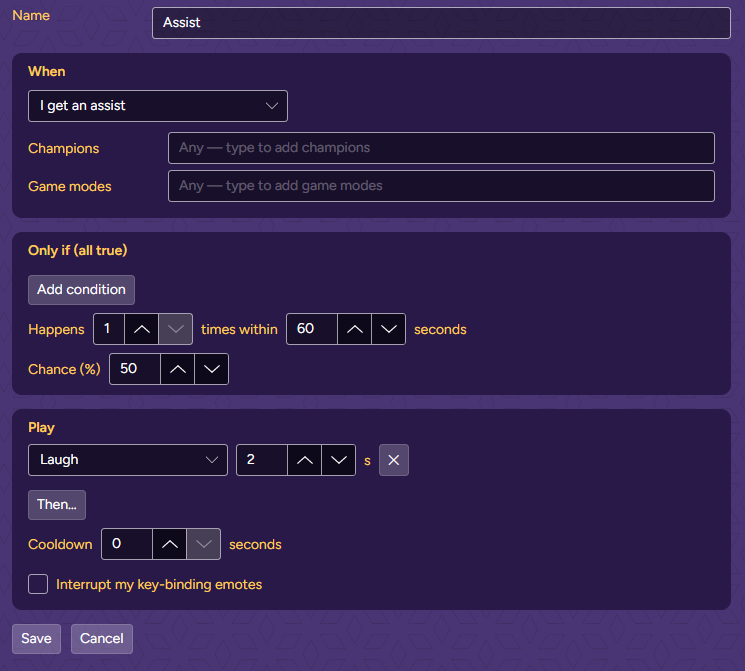Click the Cancel button
Viewport: 745px width, 671px height.
coord(102,639)
